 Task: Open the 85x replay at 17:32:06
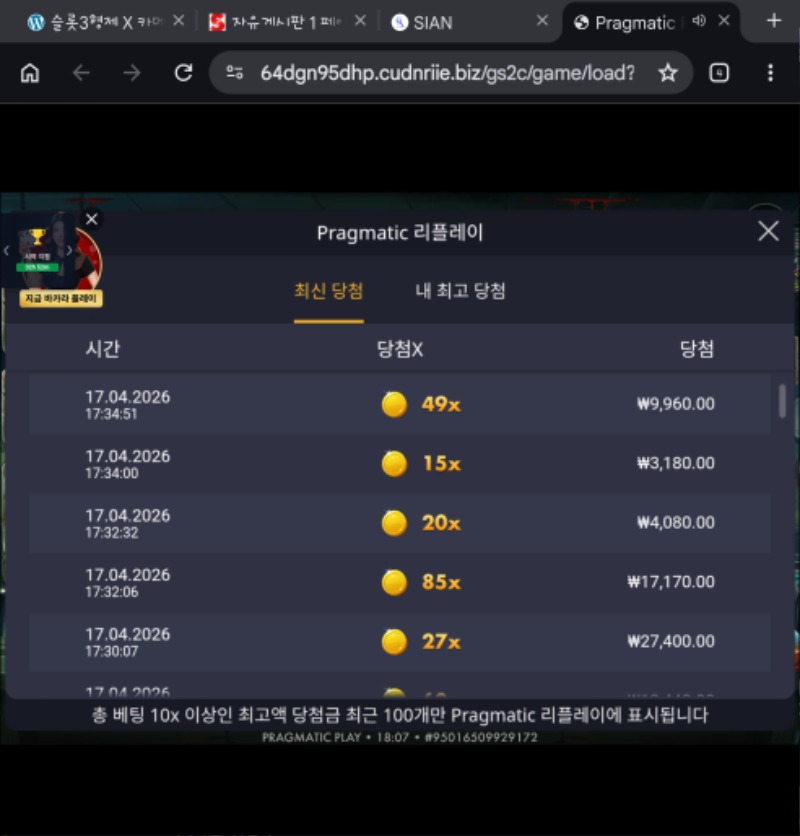(400, 582)
